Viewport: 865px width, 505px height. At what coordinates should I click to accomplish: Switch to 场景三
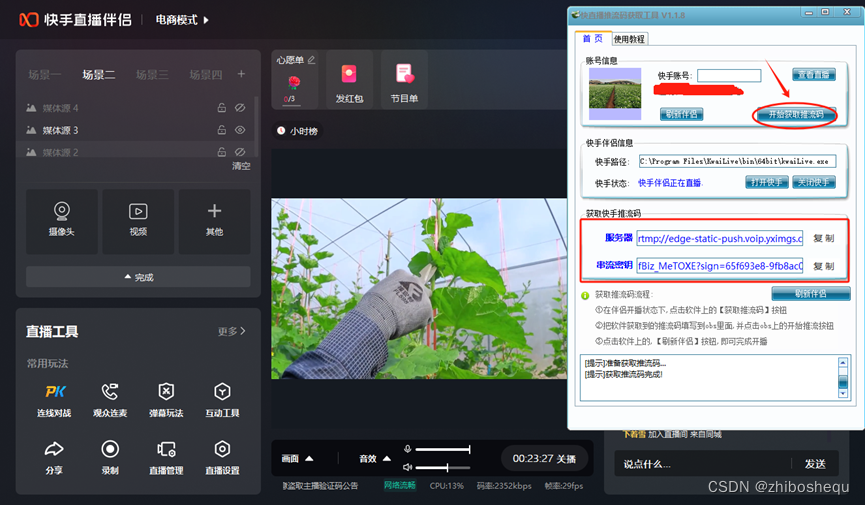(x=152, y=75)
